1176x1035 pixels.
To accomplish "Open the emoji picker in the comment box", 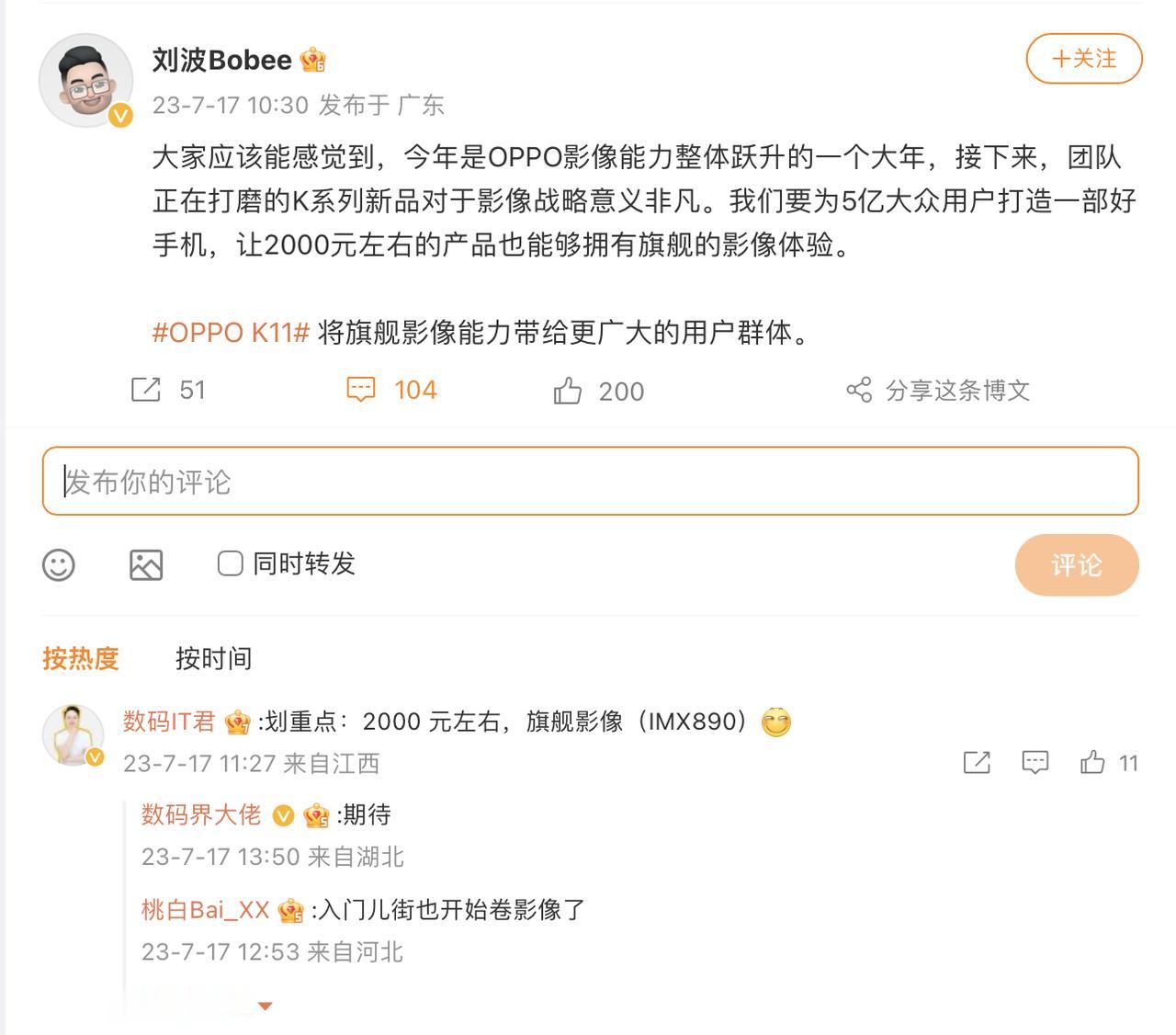I will click(x=60, y=565).
